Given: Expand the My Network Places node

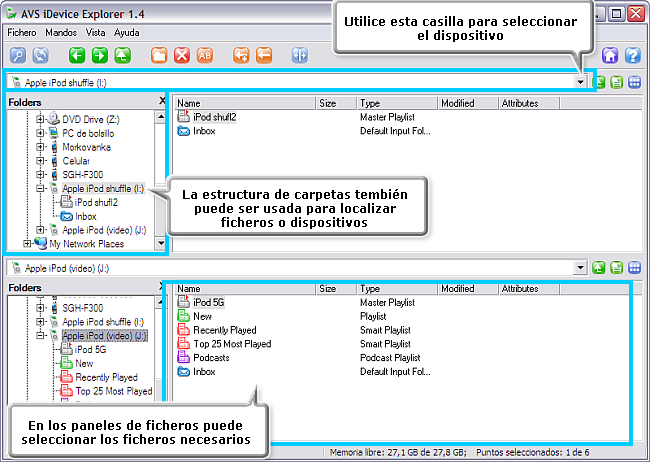Looking at the screenshot, I should click(27, 243).
